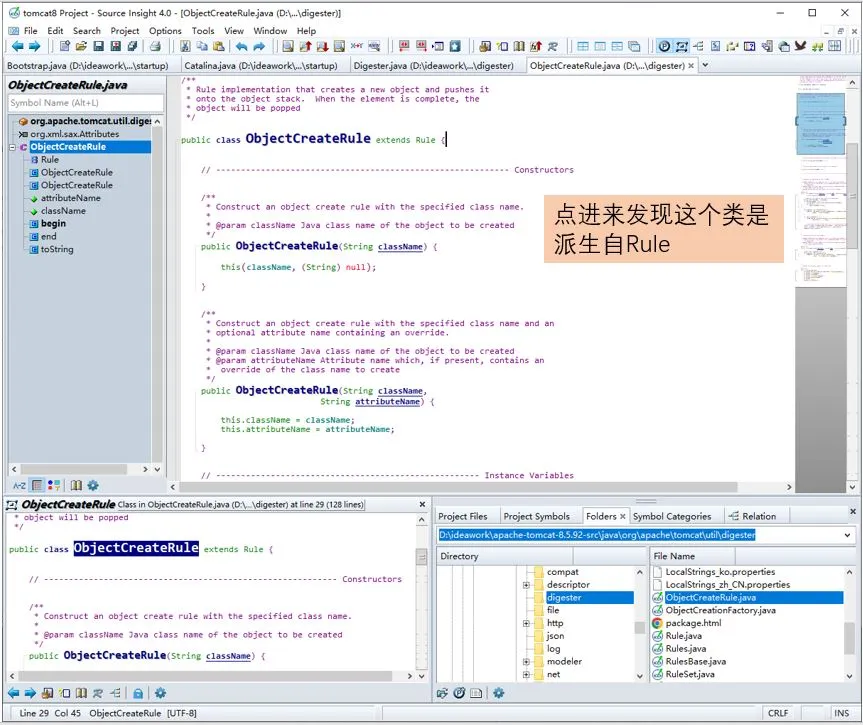
Task: Click the Browse Project Symbols book icon in main toolbar
Action: (x=519, y=47)
